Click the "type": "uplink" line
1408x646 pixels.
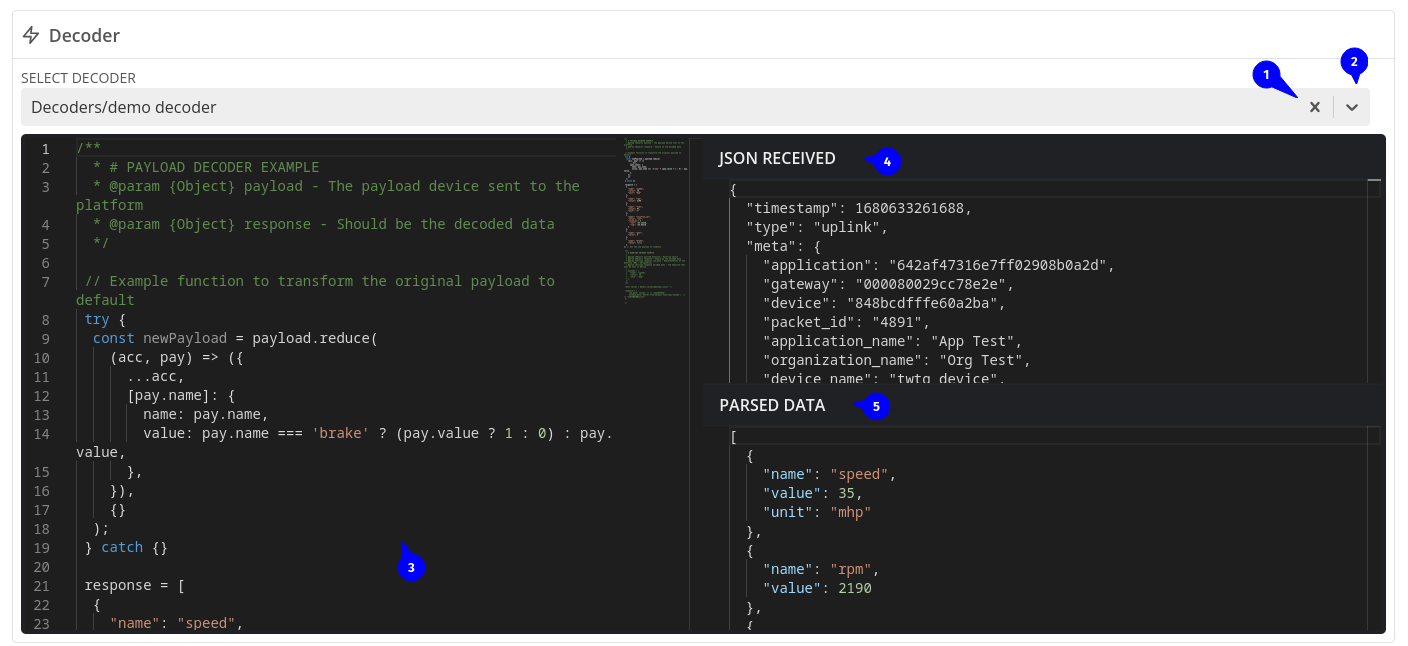[x=817, y=227]
